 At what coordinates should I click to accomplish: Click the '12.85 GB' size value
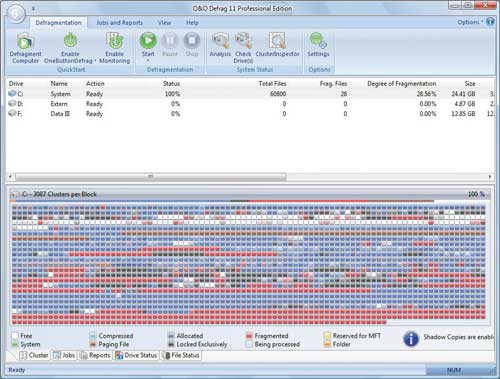coord(463,114)
